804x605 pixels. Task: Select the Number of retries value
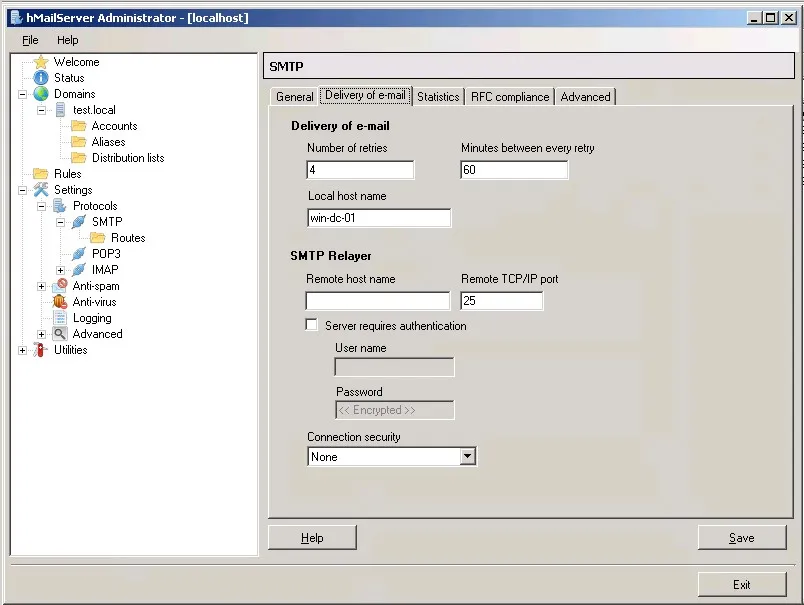click(360, 170)
